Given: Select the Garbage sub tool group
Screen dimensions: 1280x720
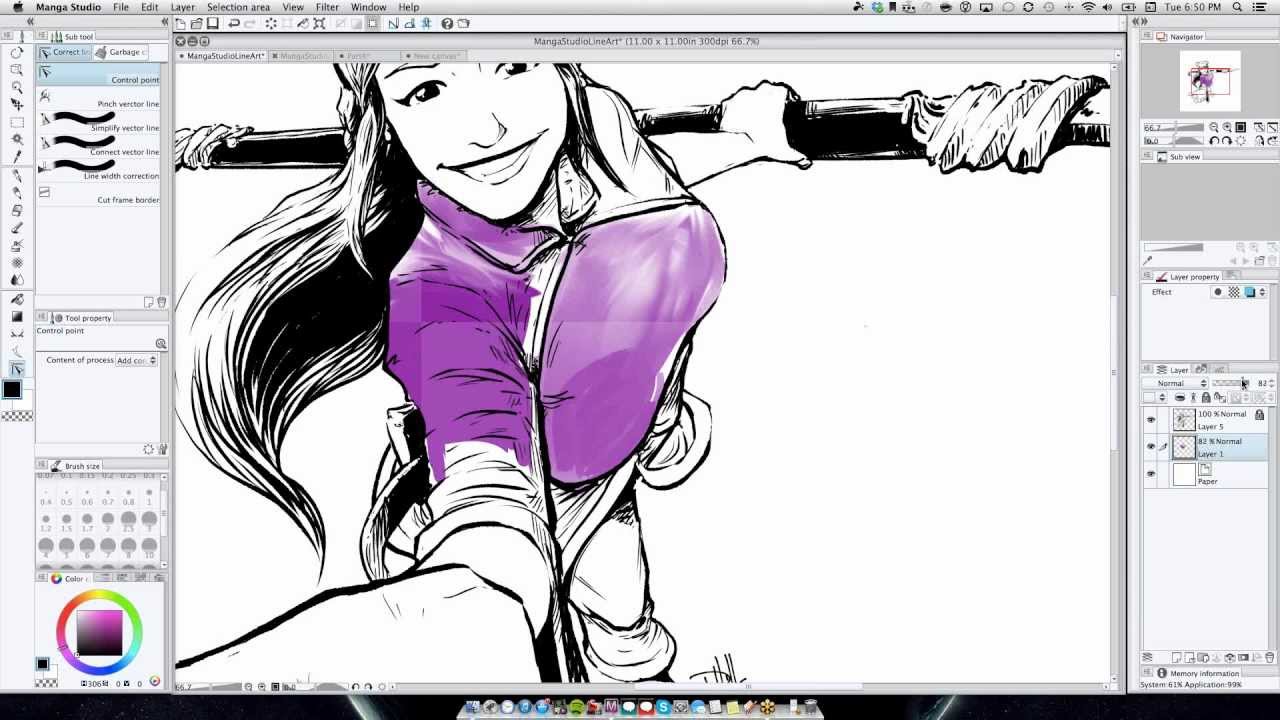Looking at the screenshot, I should click(x=125, y=52).
